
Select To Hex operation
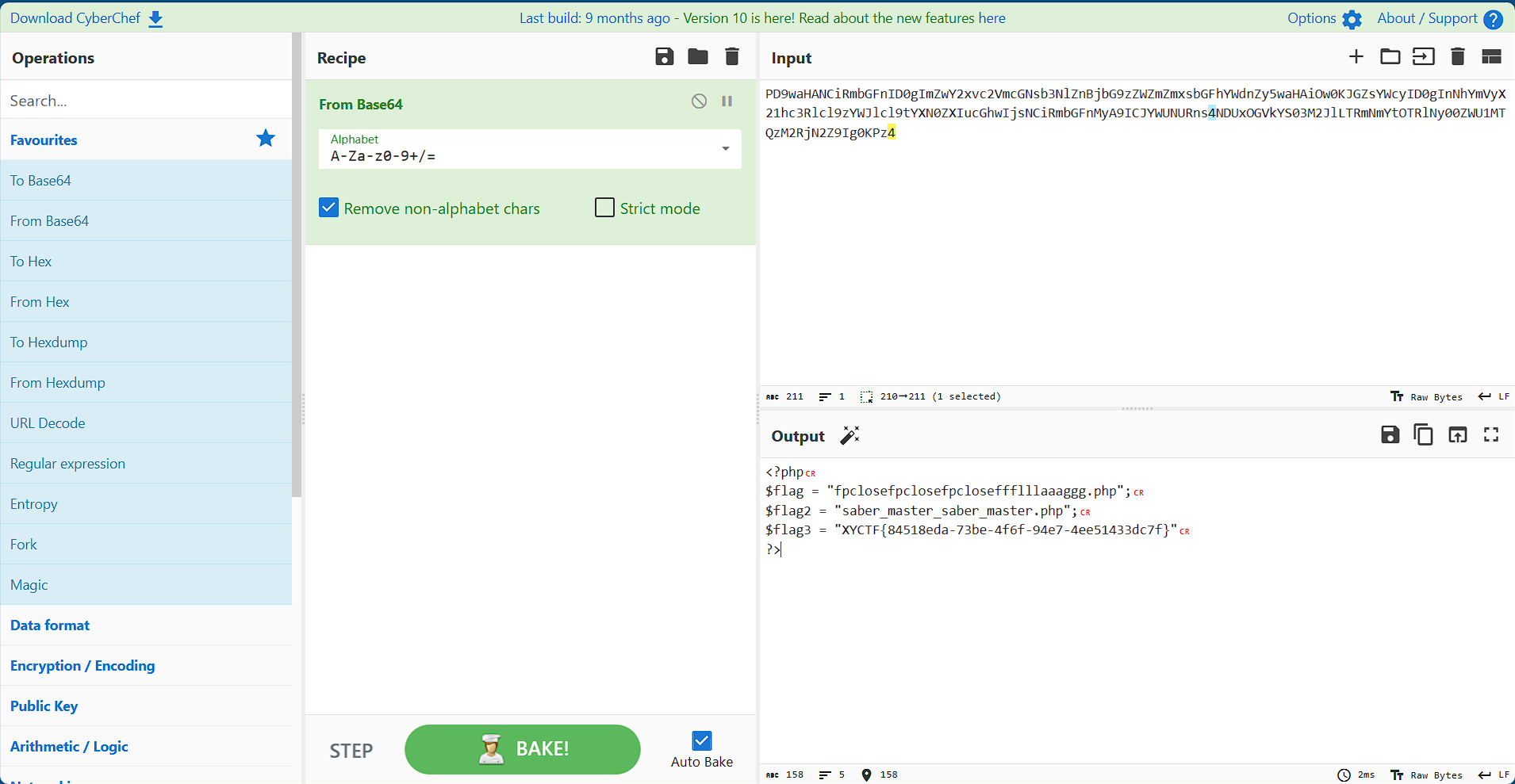[146, 261]
